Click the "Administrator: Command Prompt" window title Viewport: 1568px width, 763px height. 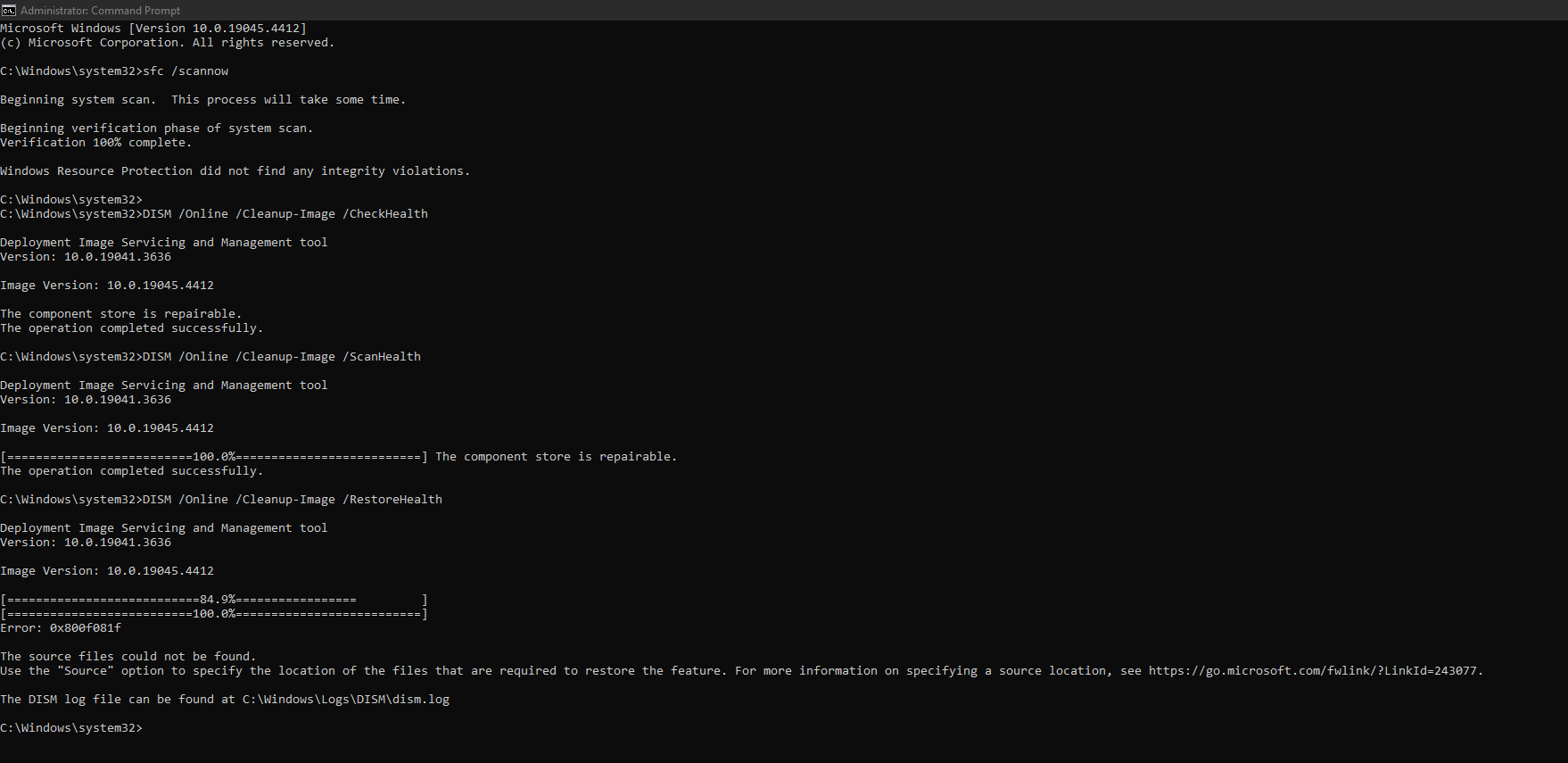(x=100, y=10)
